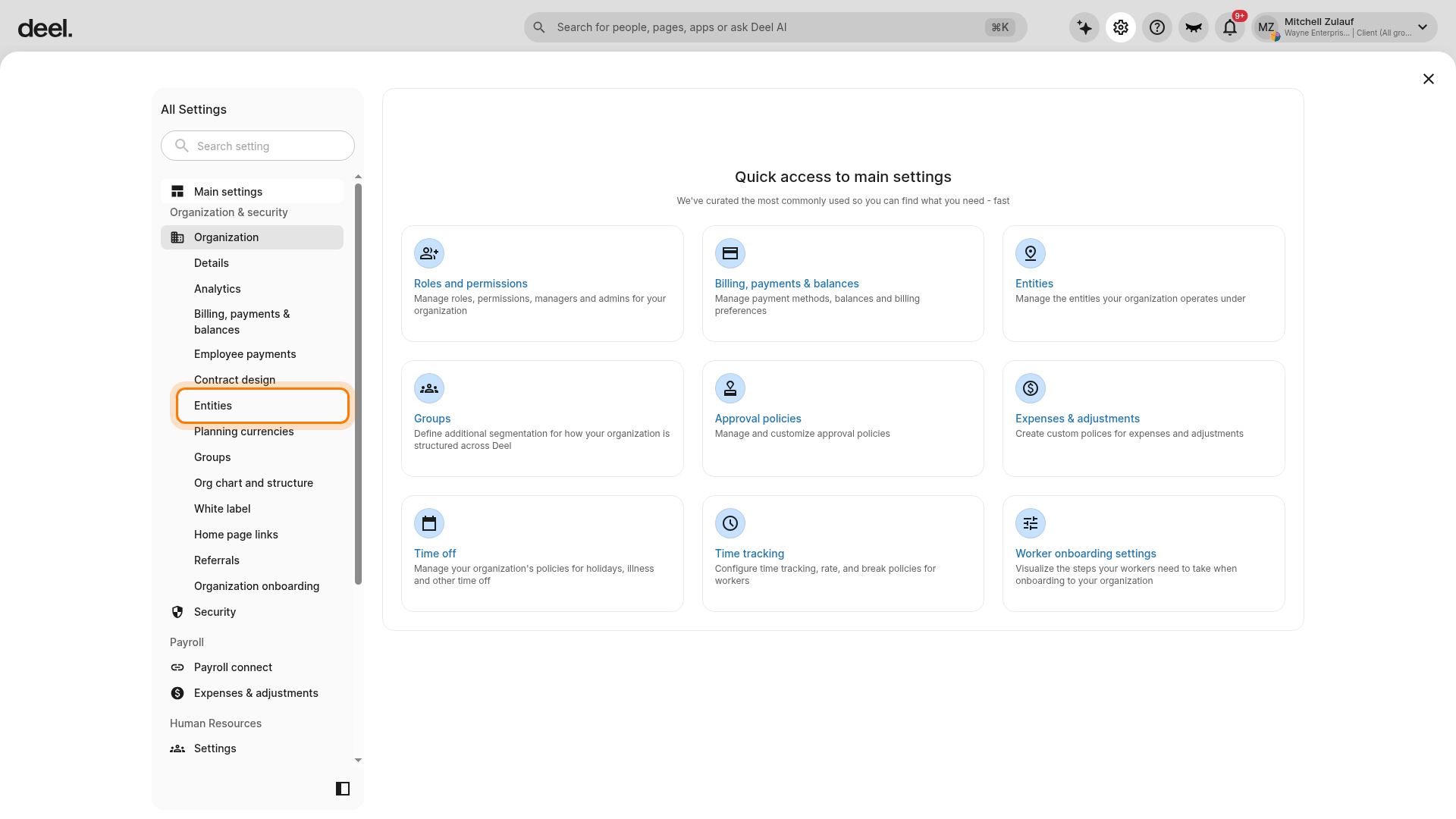Image resolution: width=1456 pixels, height=819 pixels.
Task: Click the global search magnifier icon
Action: [x=539, y=27]
